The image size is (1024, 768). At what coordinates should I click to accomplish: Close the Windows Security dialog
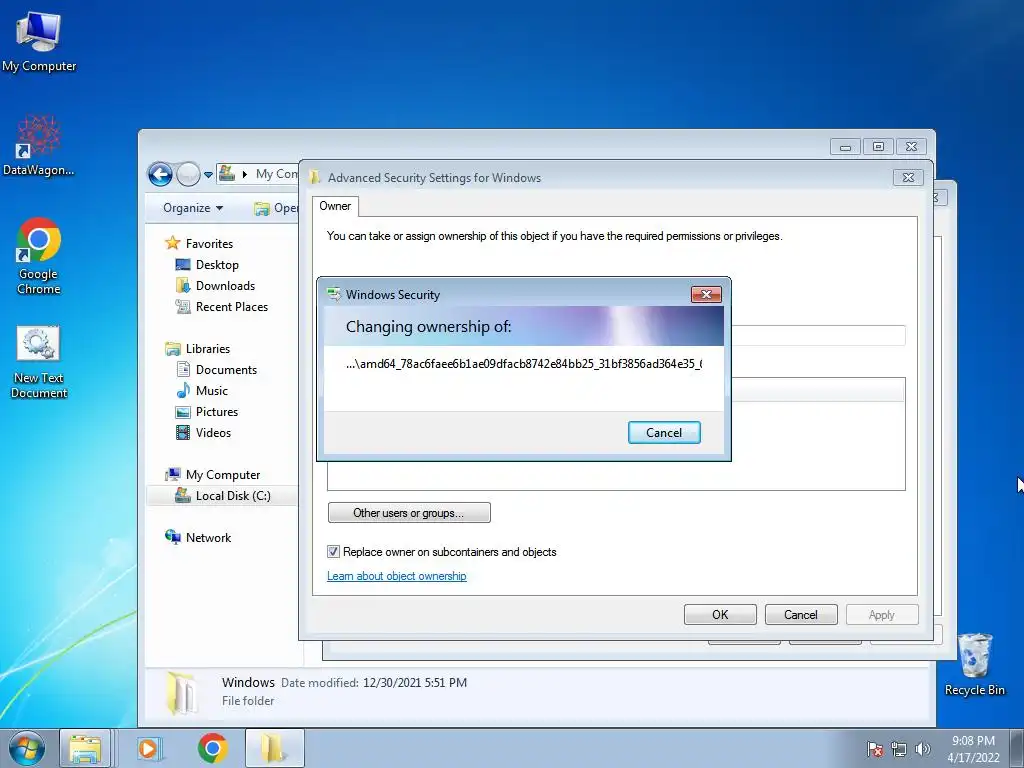(x=706, y=295)
